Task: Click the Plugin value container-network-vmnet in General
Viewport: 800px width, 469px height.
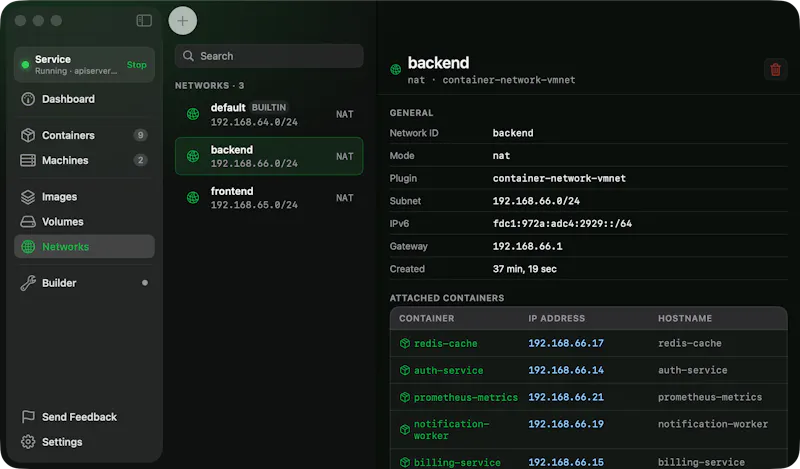Action: point(559,179)
